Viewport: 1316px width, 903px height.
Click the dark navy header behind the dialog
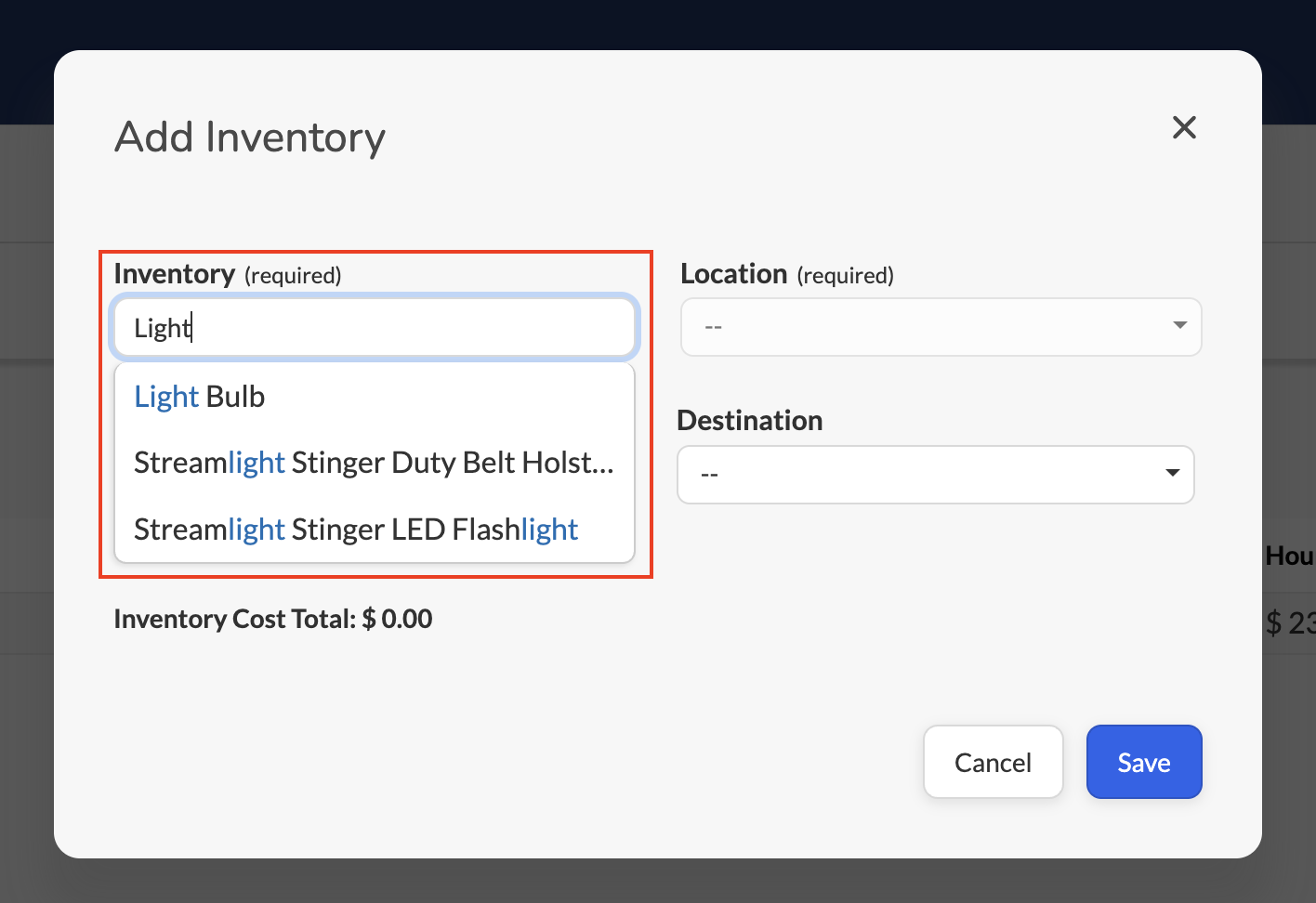tap(658, 24)
